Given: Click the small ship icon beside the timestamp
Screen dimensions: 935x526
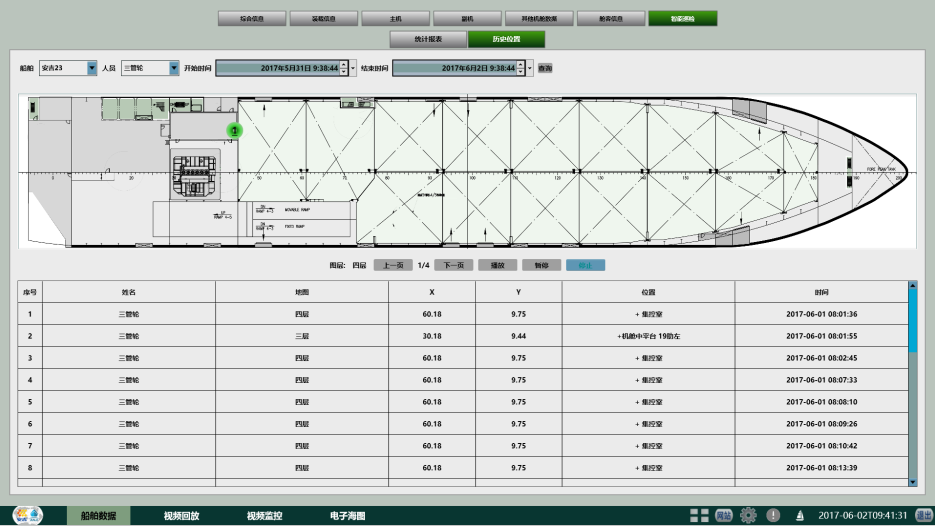Looking at the screenshot, I should coord(800,516).
